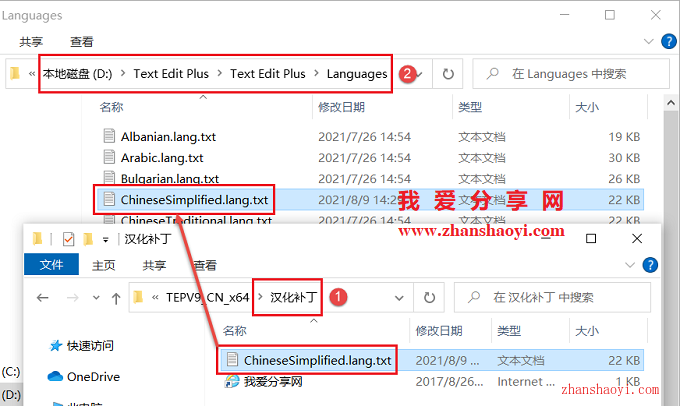Maximize the 汉化补丁 window
The image size is (680, 406).
[x=591, y=239]
